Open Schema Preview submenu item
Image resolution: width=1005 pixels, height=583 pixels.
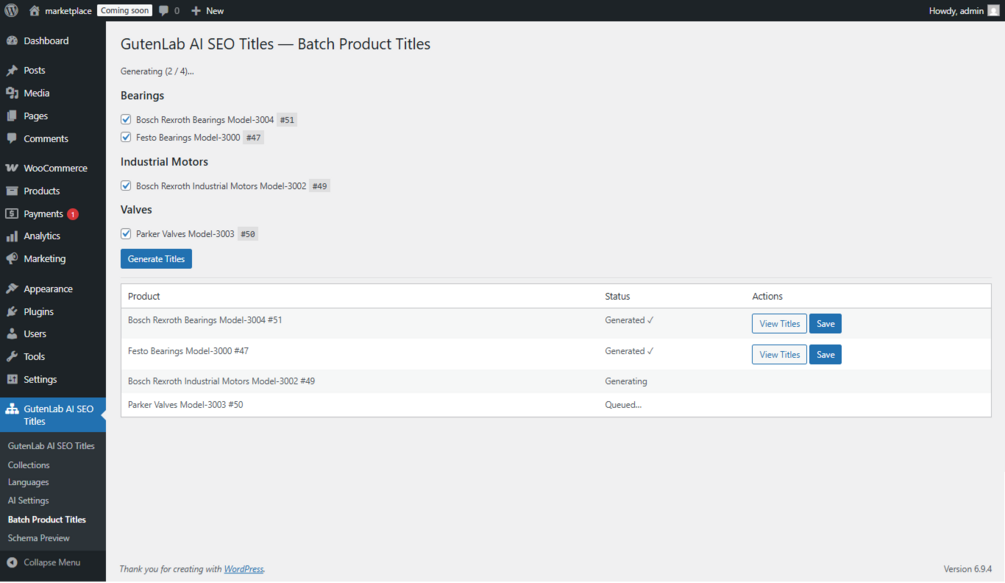tap(38, 538)
